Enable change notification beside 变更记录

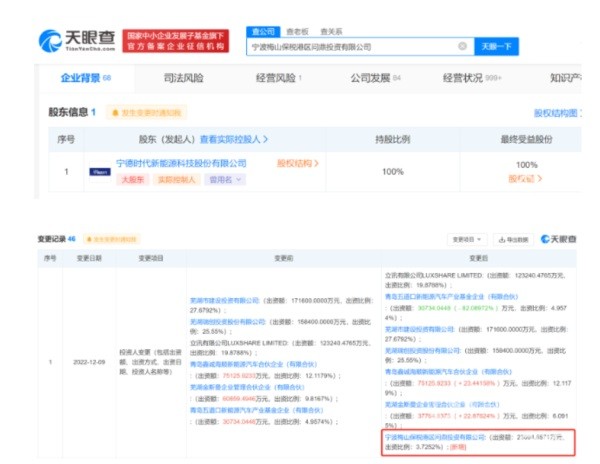(112, 239)
